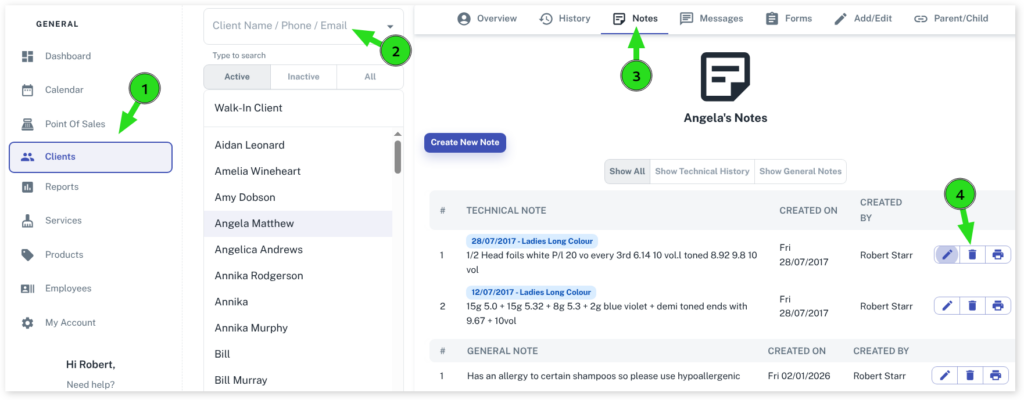This screenshot has height=400, width=1024.
Task: Switch to the History tab
Action: coord(567,19)
